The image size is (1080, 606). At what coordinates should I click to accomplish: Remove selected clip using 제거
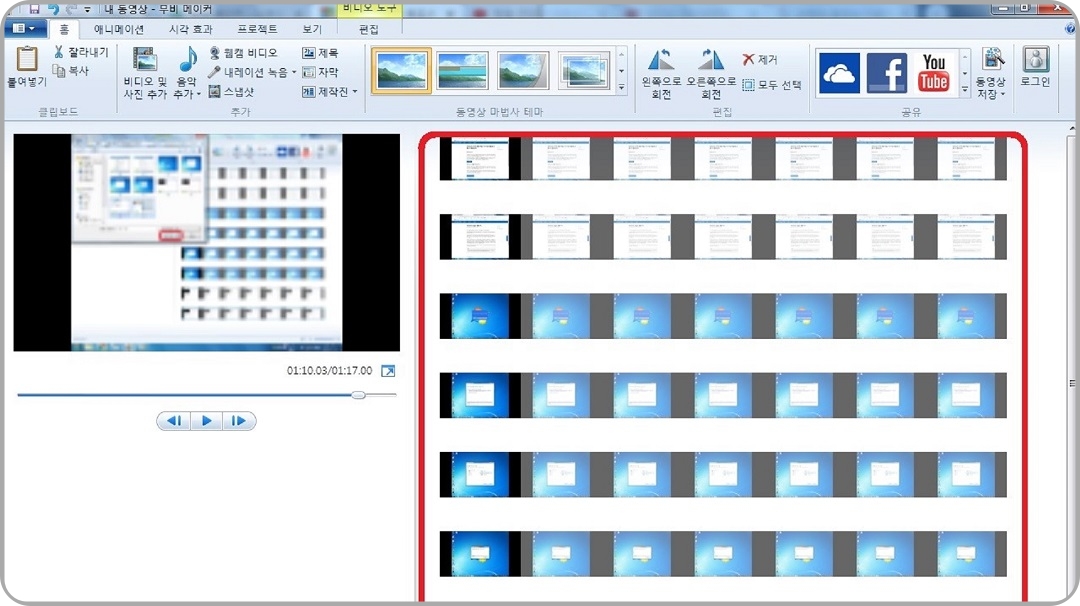tap(764, 58)
